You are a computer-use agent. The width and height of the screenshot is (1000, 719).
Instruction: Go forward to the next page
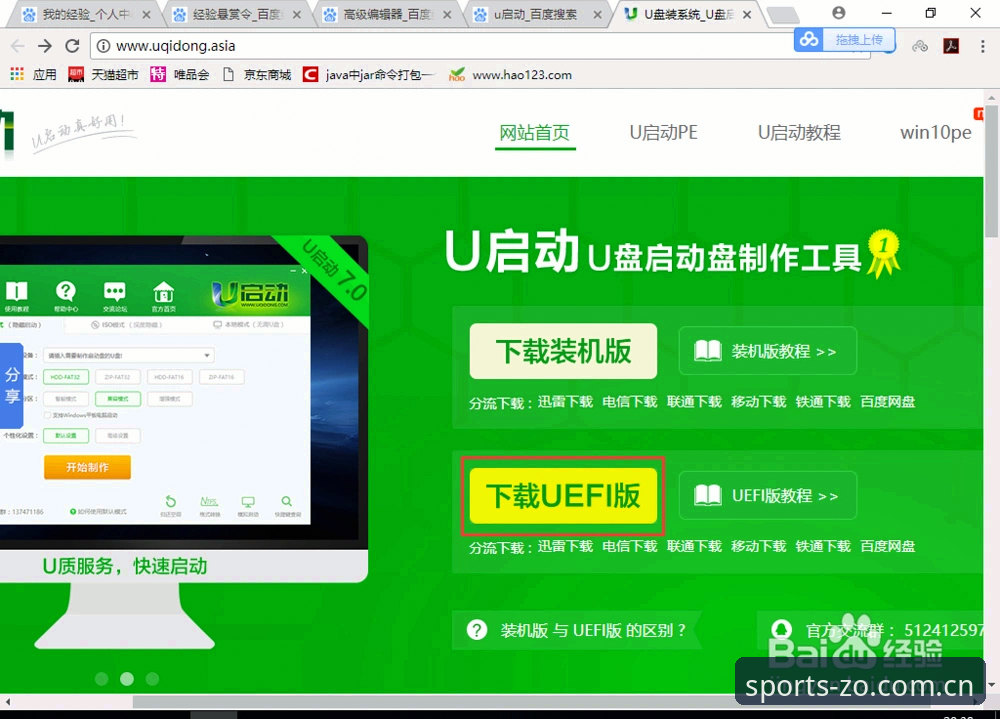45,46
